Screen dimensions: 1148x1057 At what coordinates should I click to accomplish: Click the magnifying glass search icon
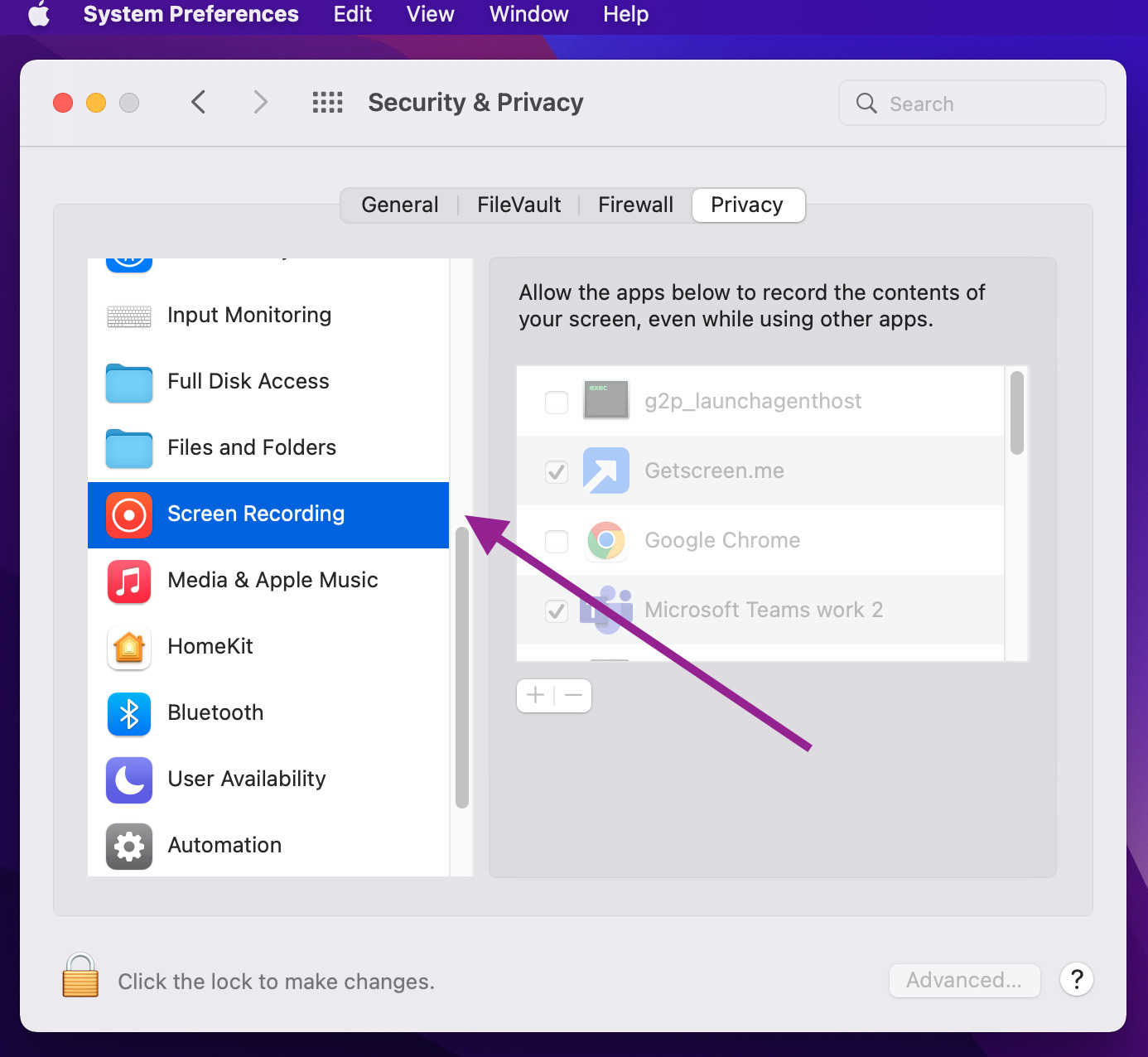[866, 103]
